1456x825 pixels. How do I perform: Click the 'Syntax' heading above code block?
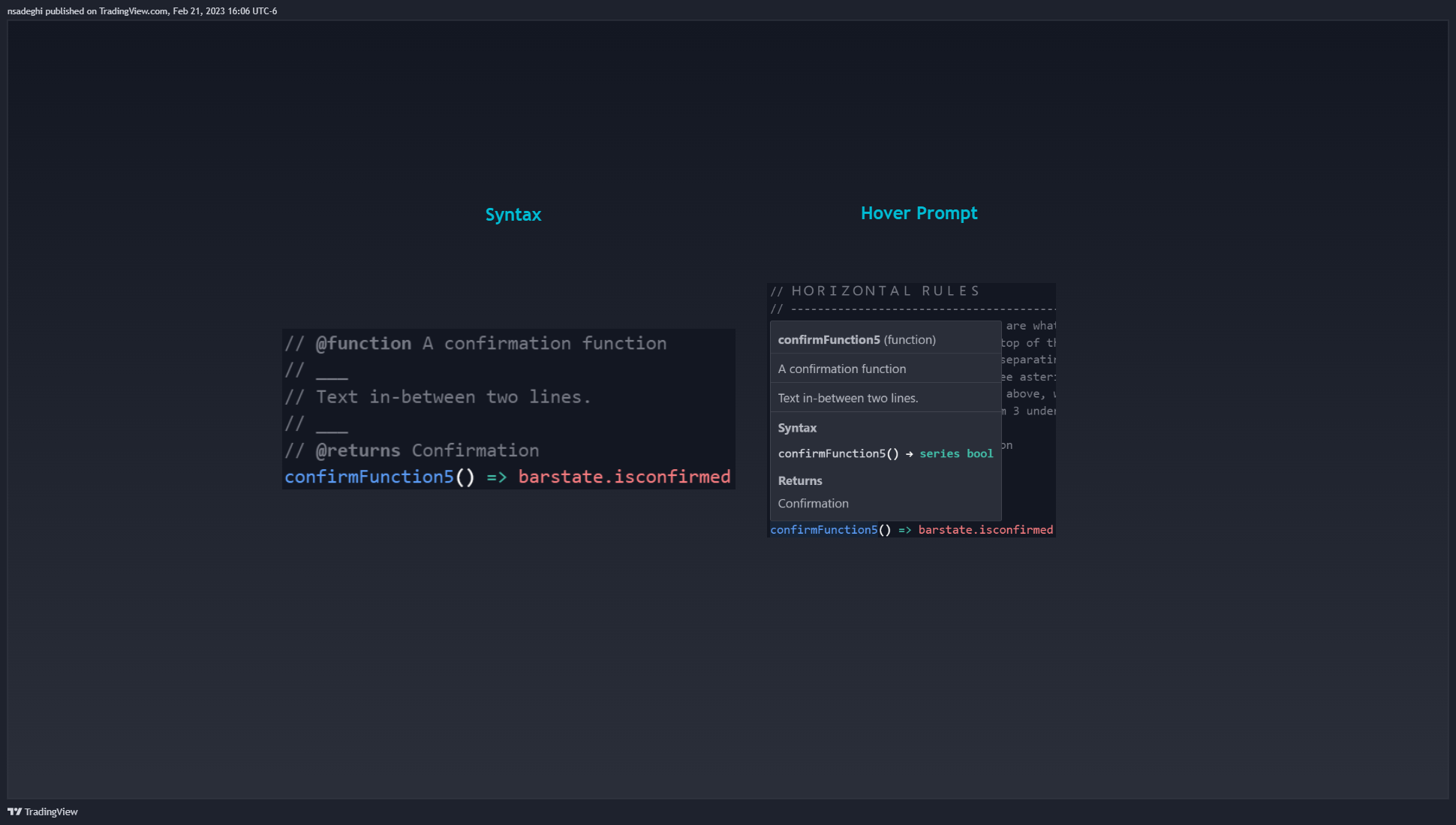(x=513, y=215)
